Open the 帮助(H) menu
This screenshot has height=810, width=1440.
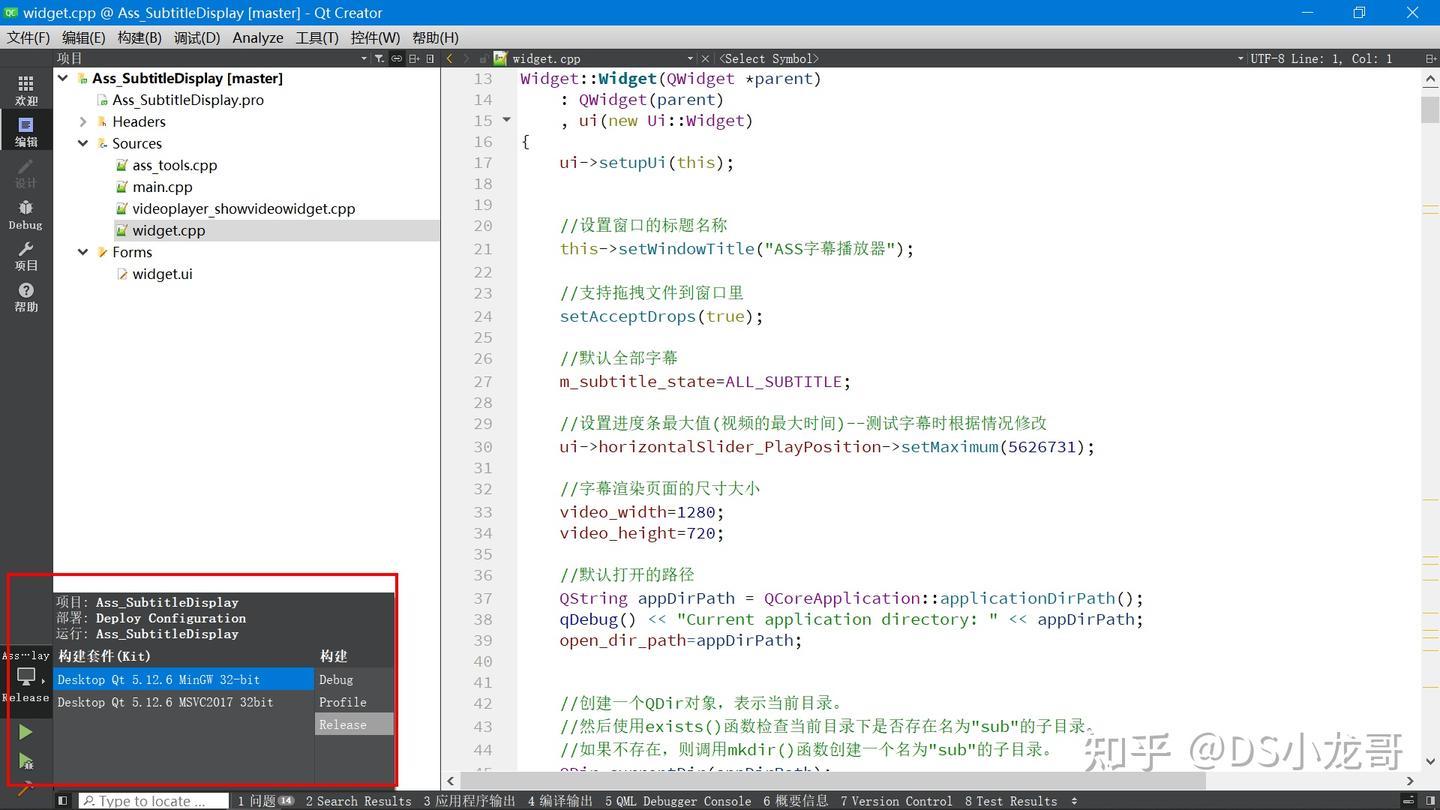point(435,37)
